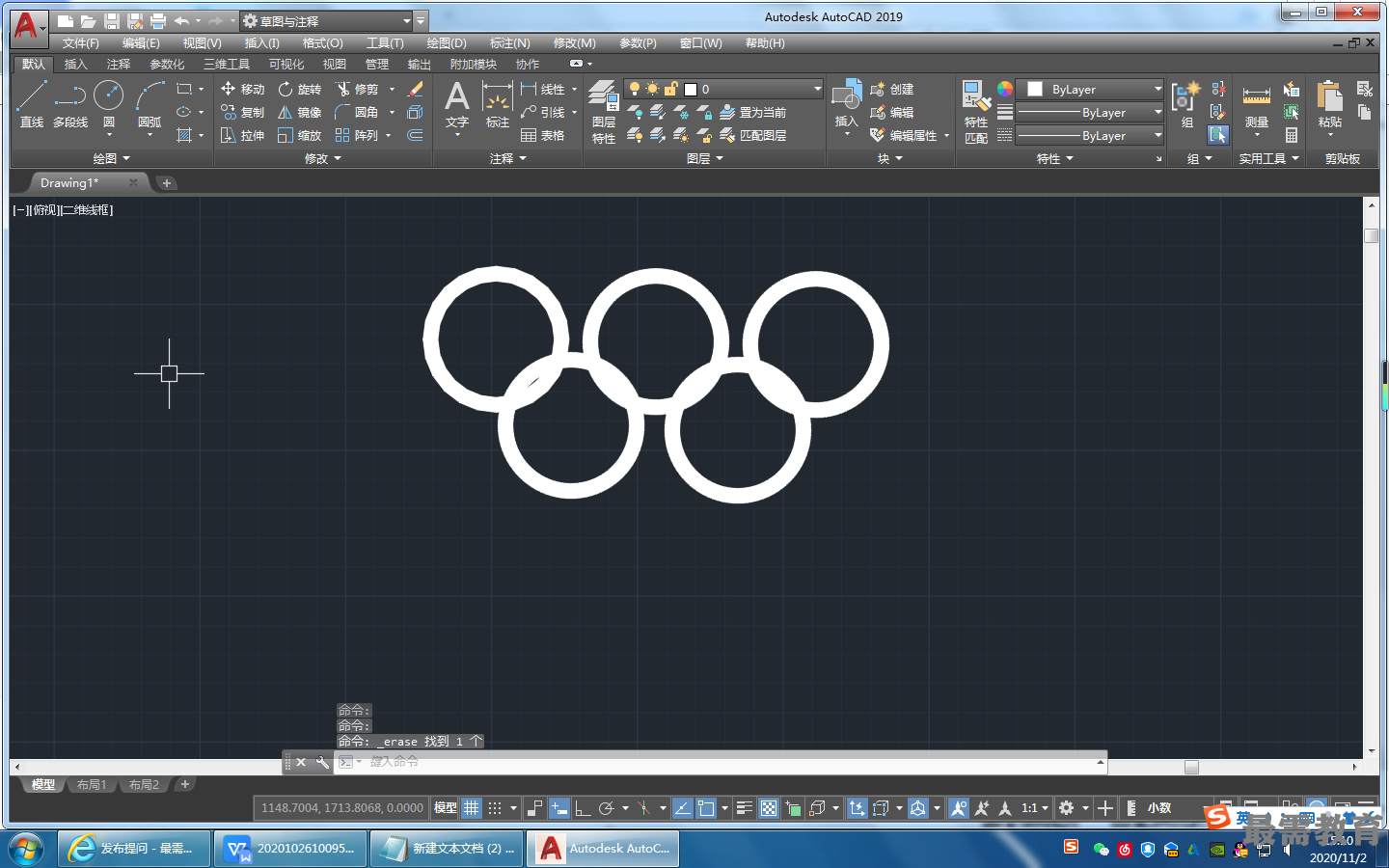This screenshot has height=868, width=1389.
Task: Click the Move (移动) tool
Action: click(242, 89)
